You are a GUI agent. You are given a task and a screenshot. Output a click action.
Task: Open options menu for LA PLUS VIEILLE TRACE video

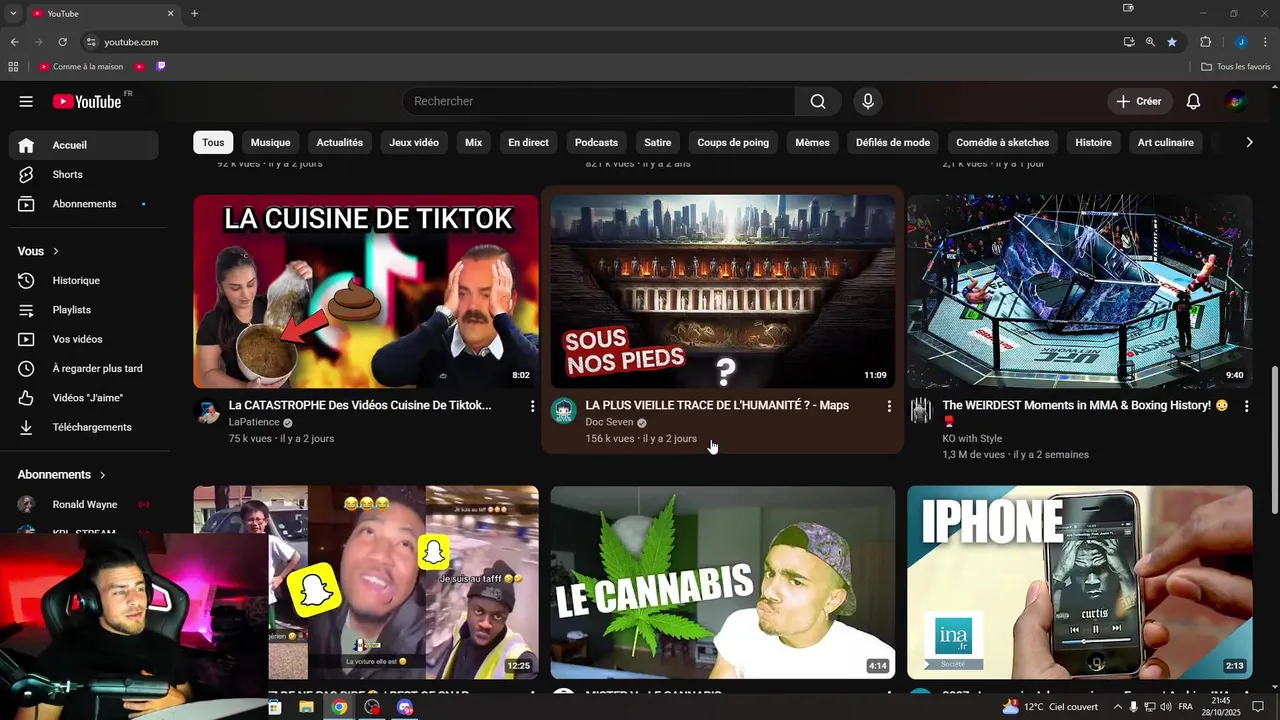[889, 406]
